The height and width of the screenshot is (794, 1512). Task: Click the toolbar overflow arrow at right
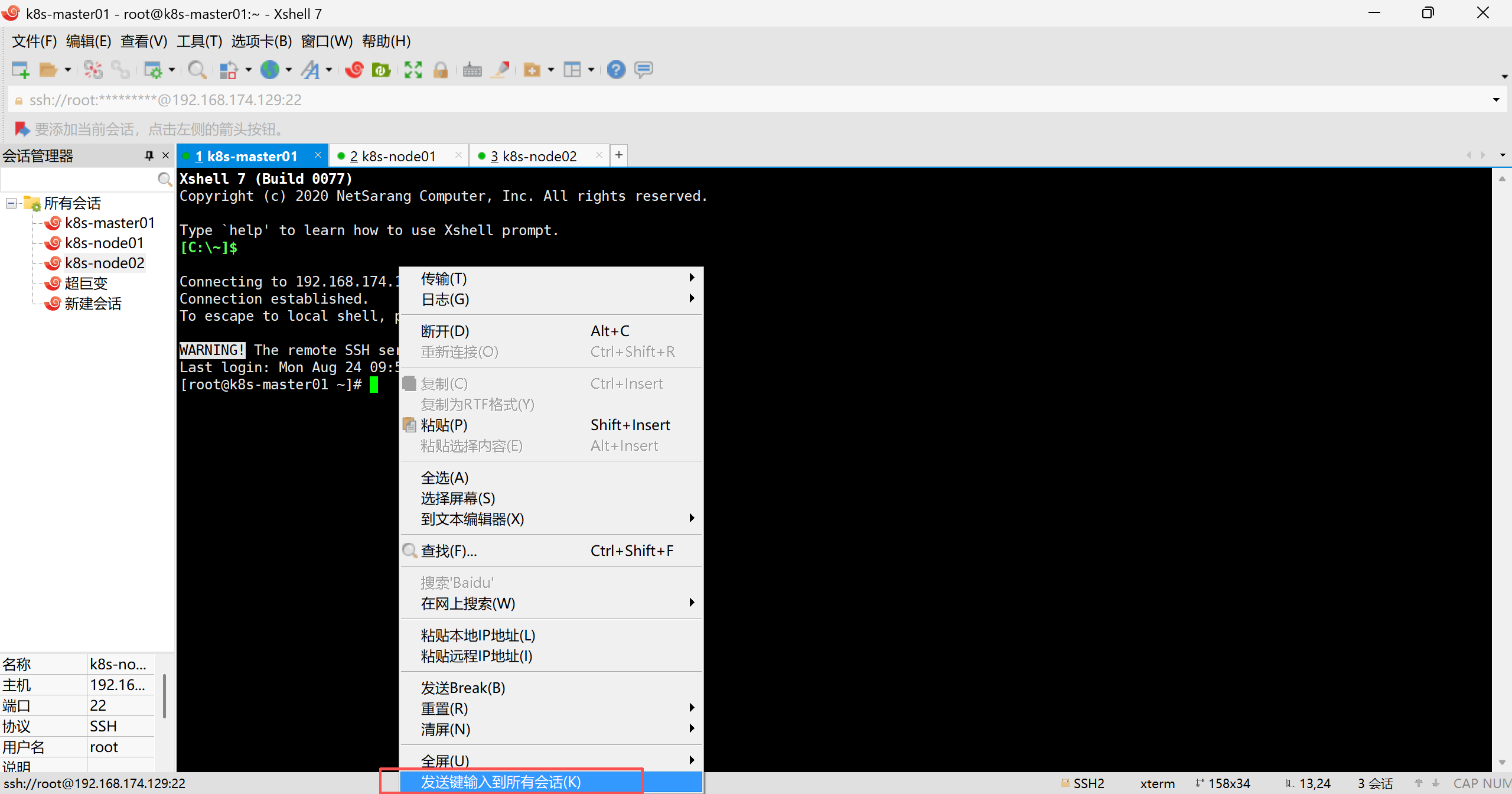pyautogui.click(x=1504, y=77)
